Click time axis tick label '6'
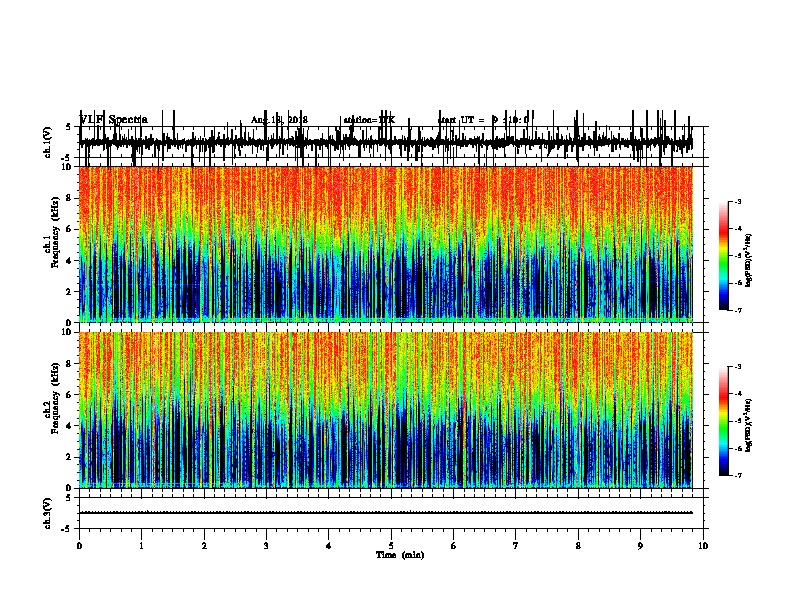This screenshot has height=612, width=792. pyautogui.click(x=454, y=546)
